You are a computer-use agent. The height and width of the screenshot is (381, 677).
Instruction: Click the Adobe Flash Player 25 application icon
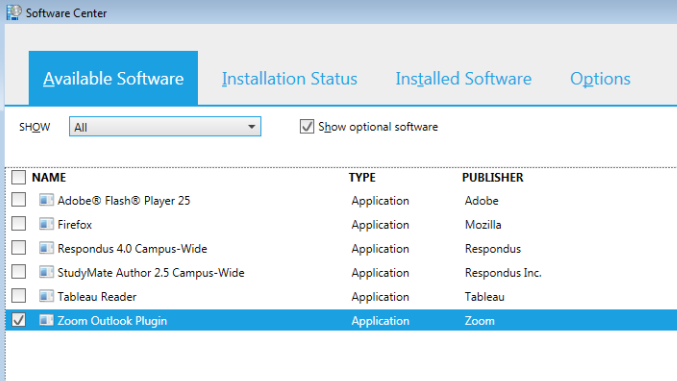point(46,200)
